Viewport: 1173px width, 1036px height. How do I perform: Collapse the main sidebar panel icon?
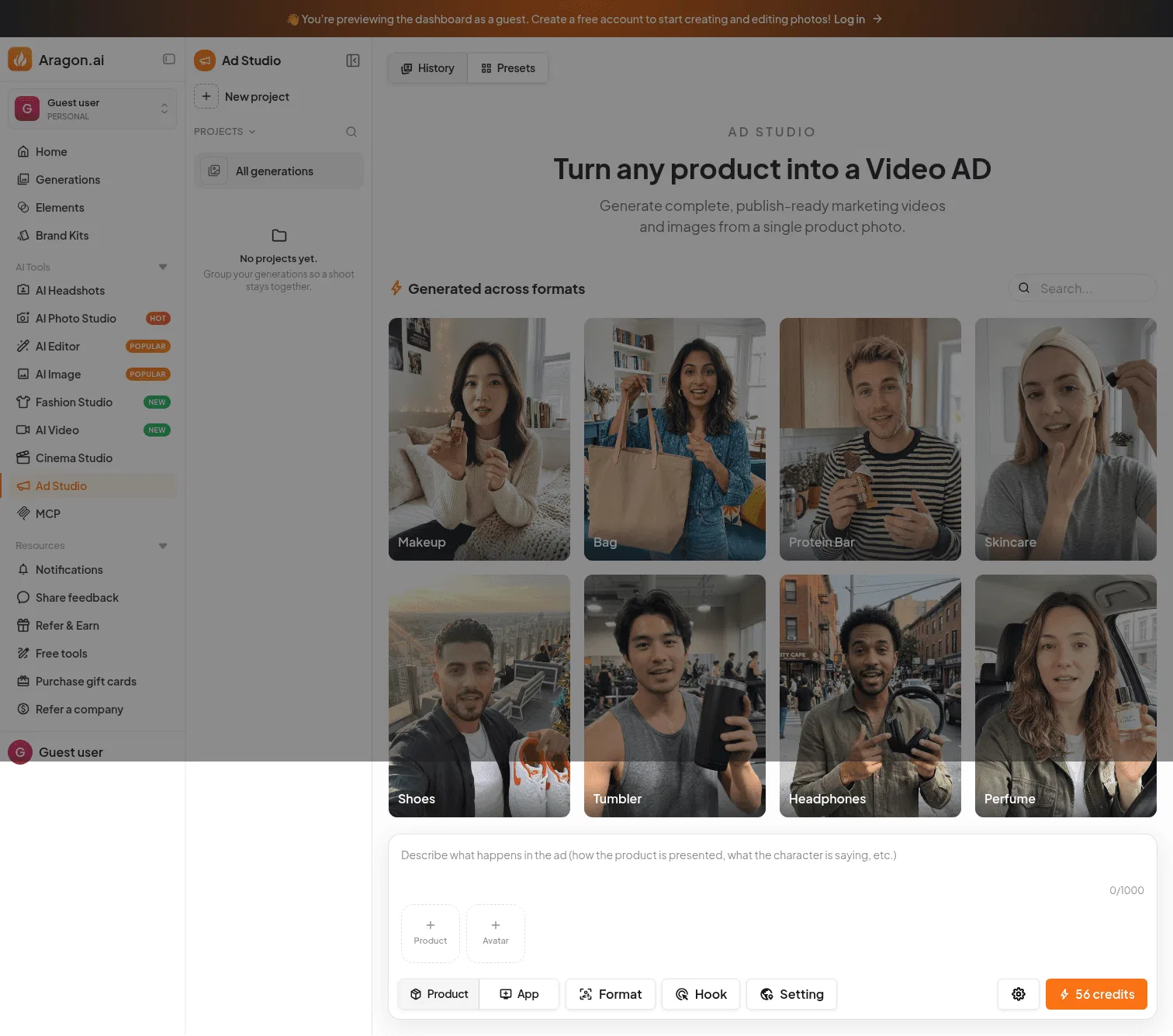pos(169,60)
